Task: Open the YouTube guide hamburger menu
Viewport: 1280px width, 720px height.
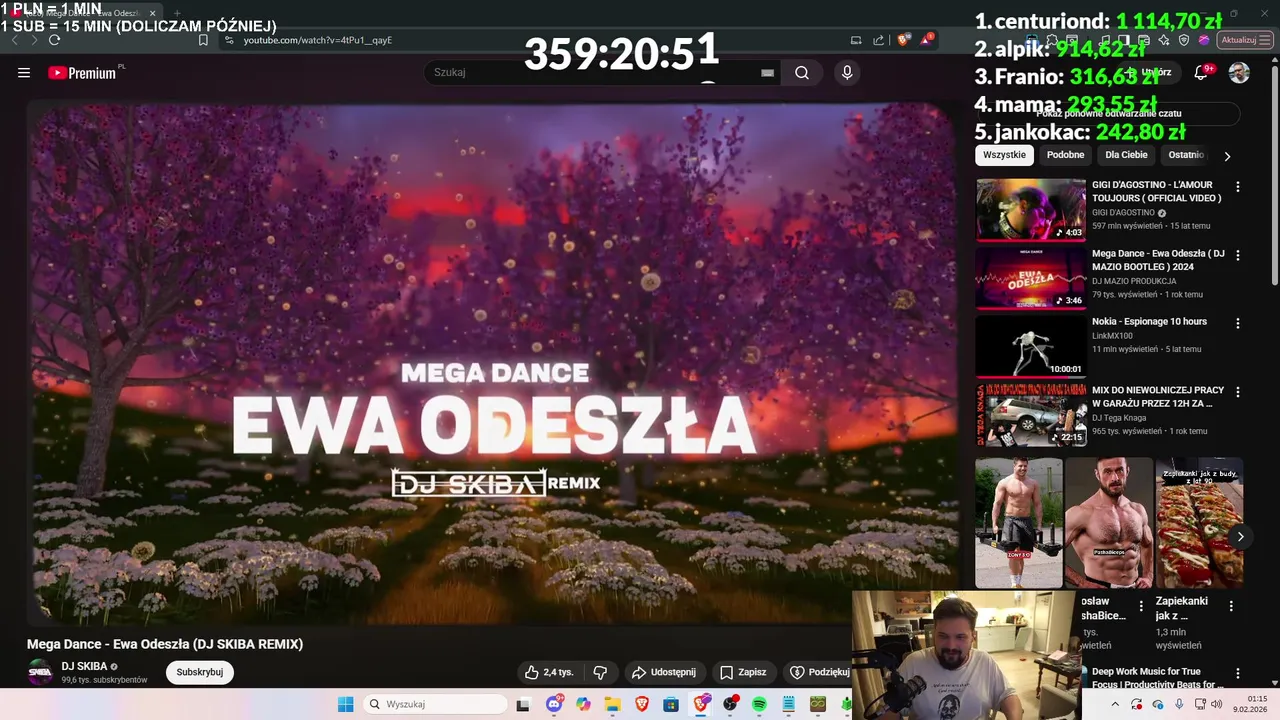Action: point(24,72)
